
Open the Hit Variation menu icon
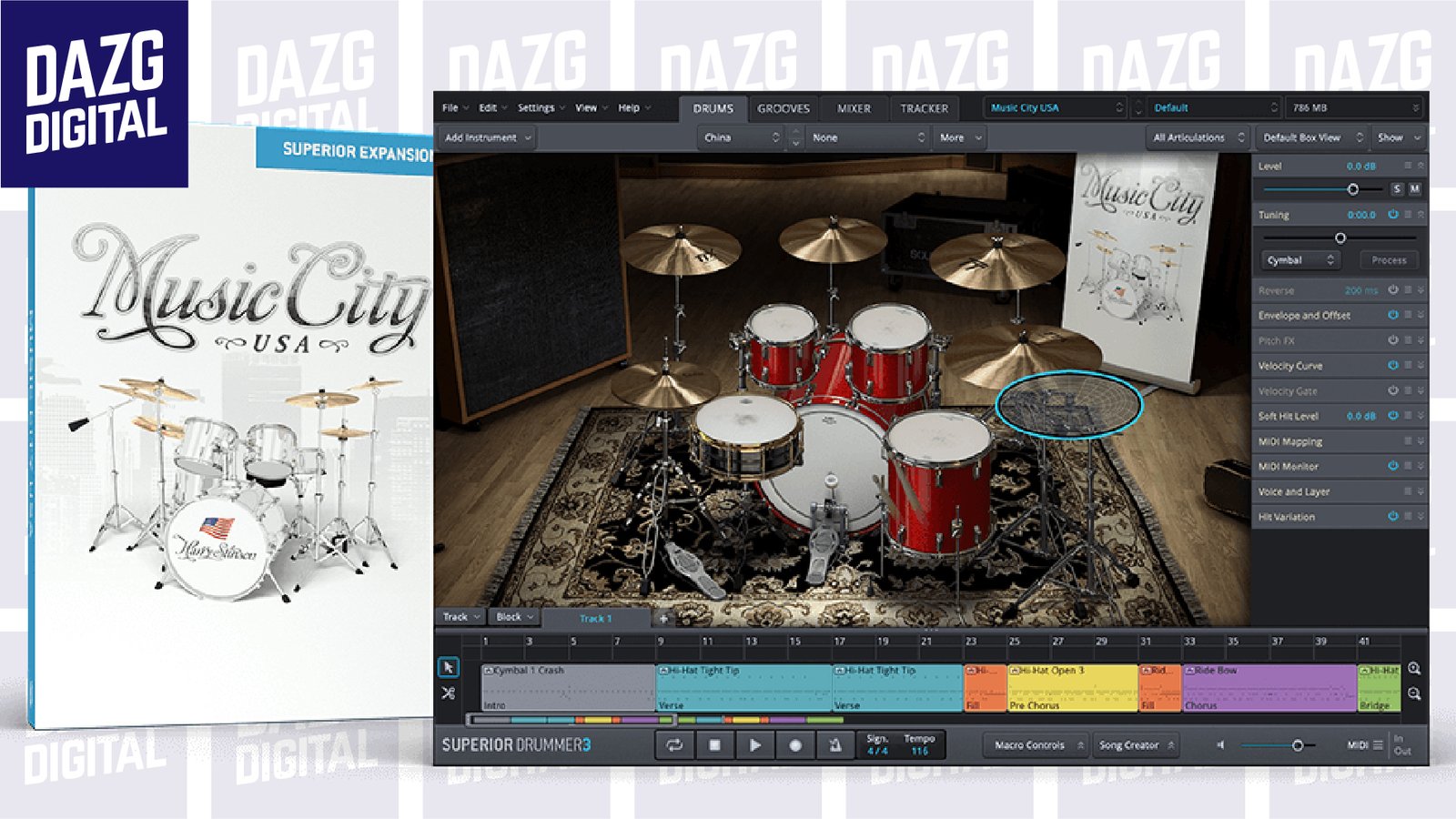tap(1408, 516)
